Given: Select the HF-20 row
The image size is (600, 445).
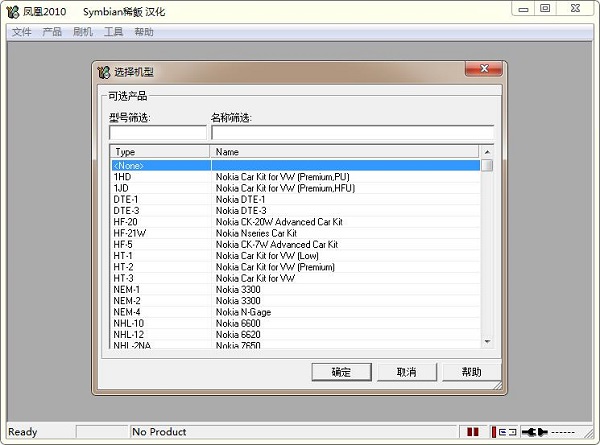Looking at the screenshot, I should click(x=295, y=222).
